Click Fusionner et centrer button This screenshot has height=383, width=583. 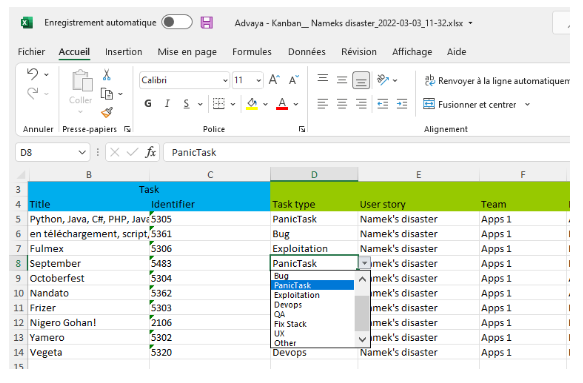point(470,104)
